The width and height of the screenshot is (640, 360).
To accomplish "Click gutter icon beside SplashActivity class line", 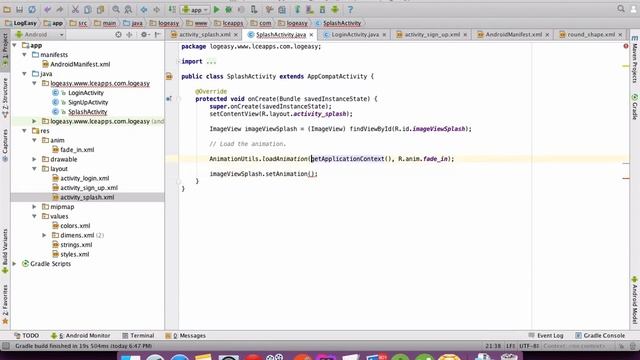I will 169,76.
